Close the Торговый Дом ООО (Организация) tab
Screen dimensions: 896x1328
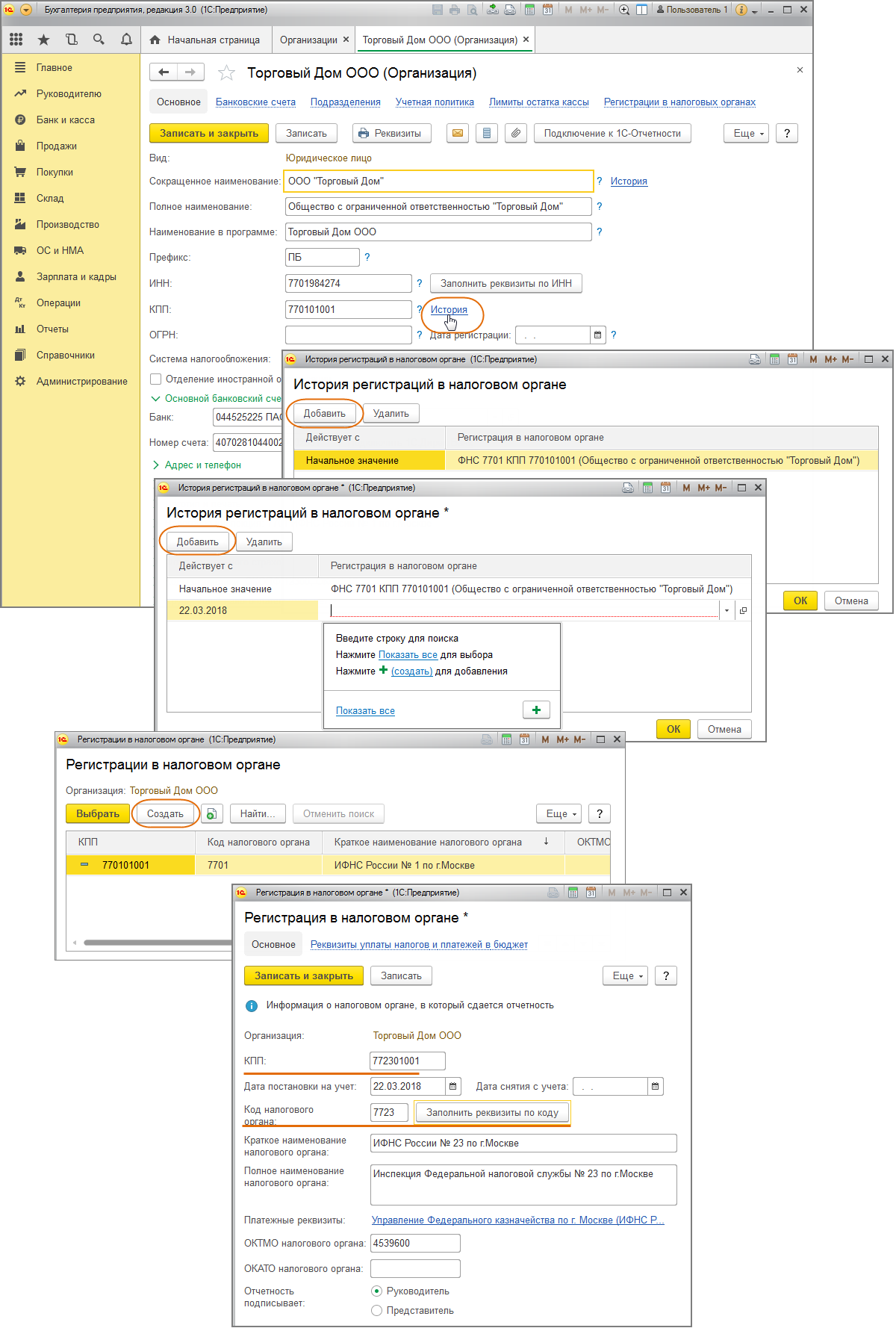tap(526, 40)
